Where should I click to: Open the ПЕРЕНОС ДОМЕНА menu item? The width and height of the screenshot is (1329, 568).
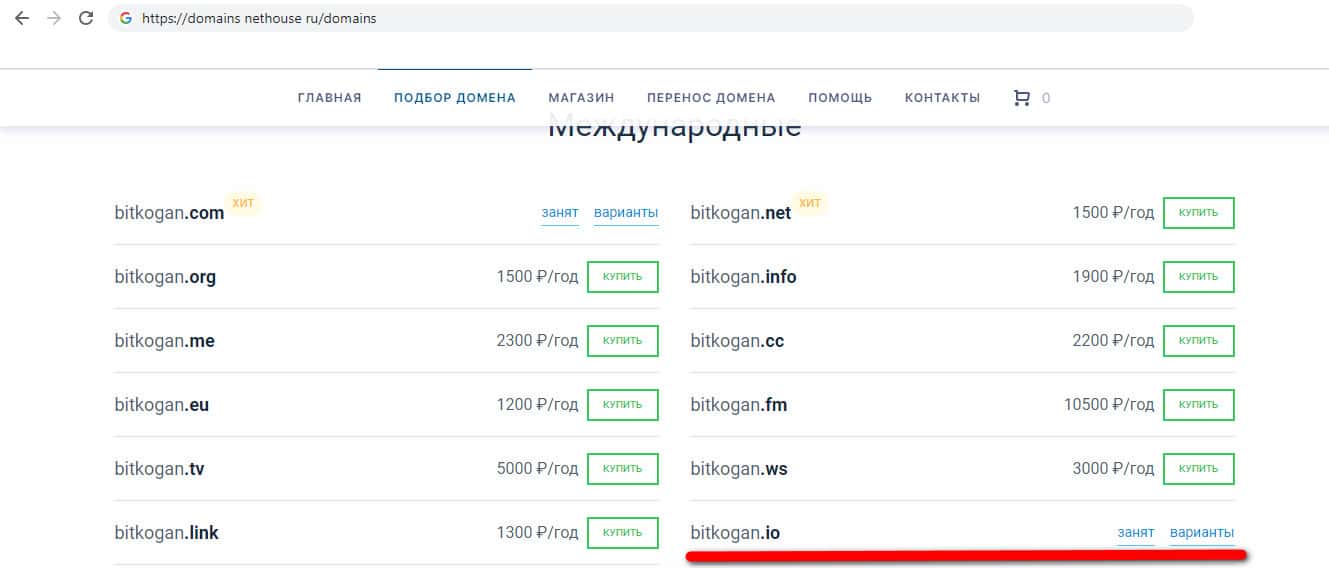point(711,98)
